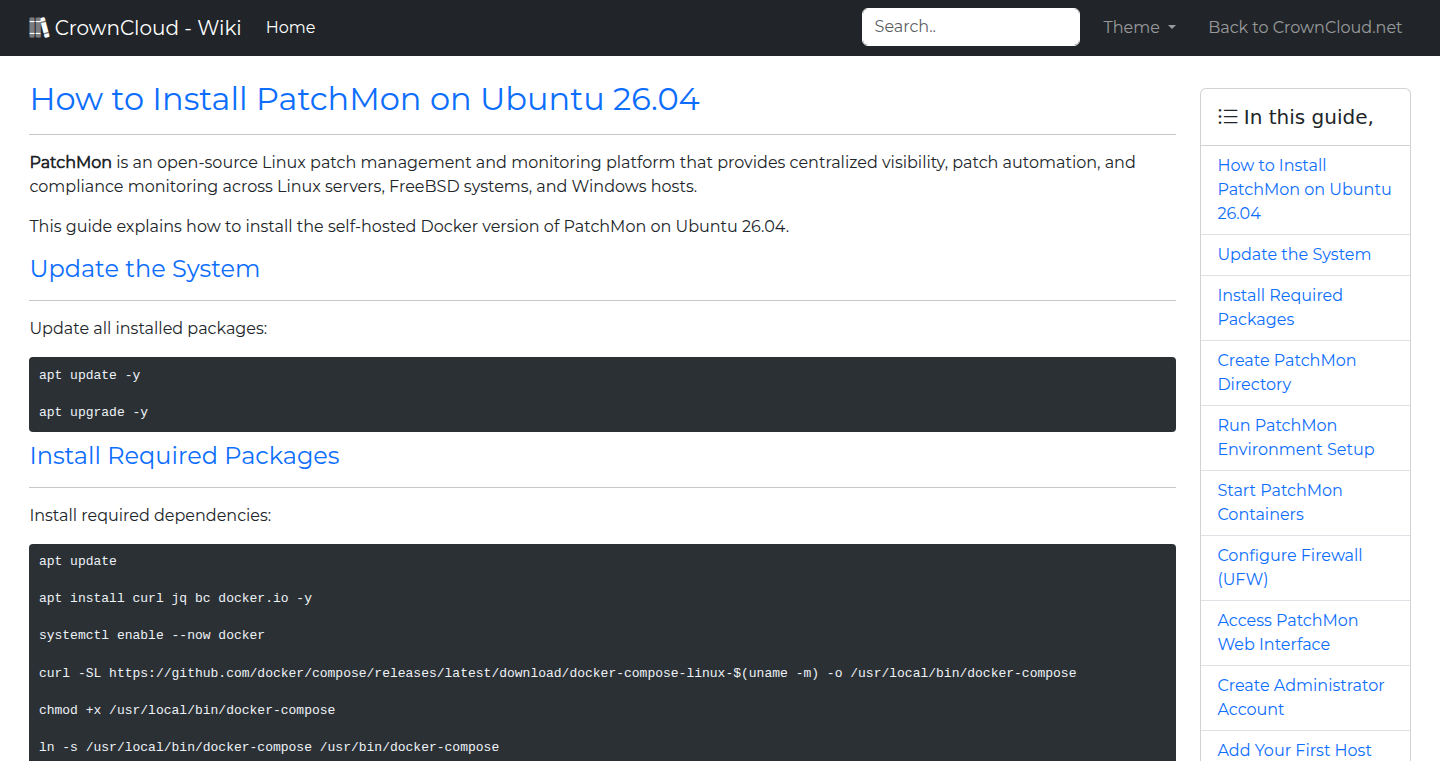Click the "ln -s" docker-compose symlink command
This screenshot has width=1440, height=761.
tap(269, 747)
